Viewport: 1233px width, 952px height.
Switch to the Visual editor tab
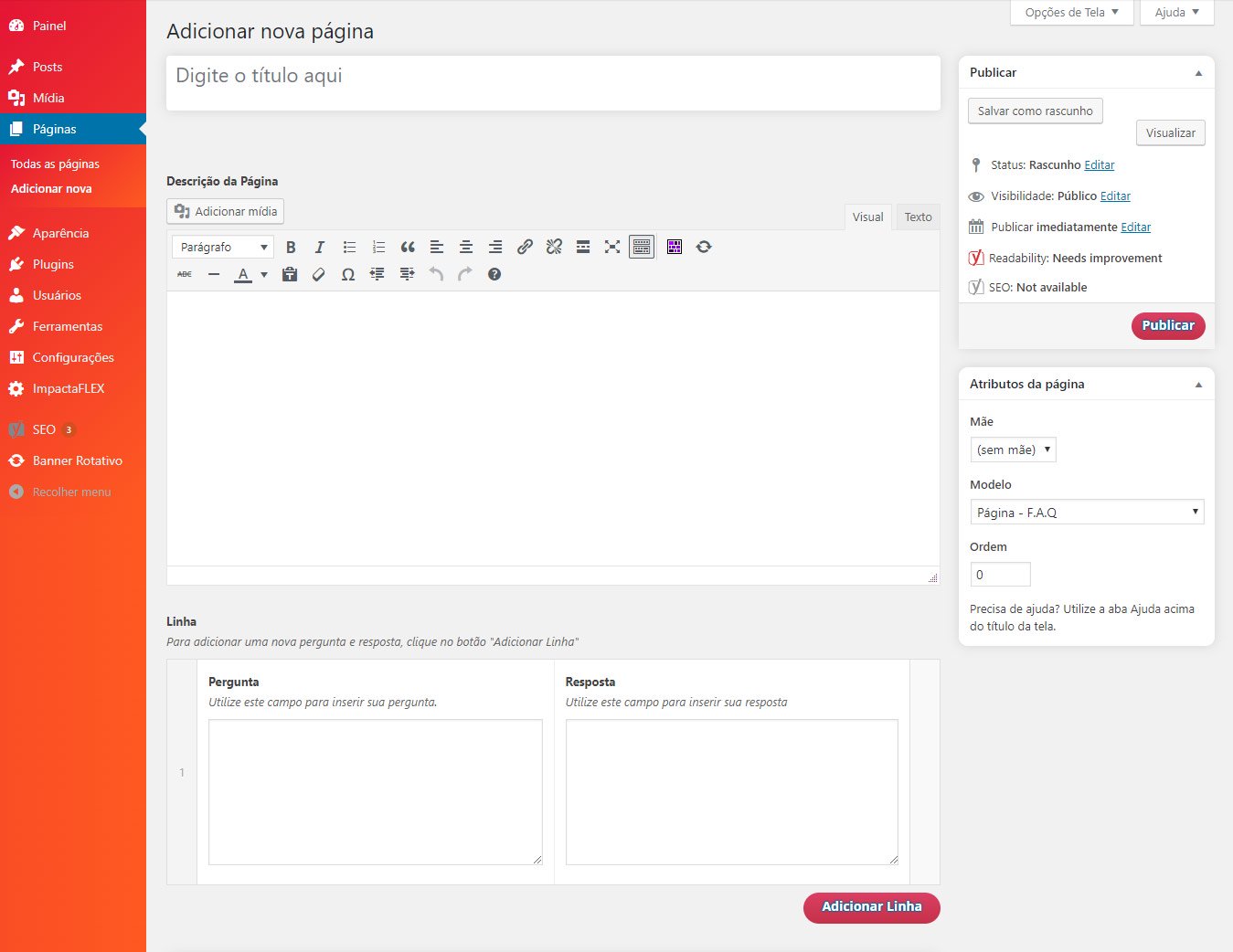[x=867, y=217]
